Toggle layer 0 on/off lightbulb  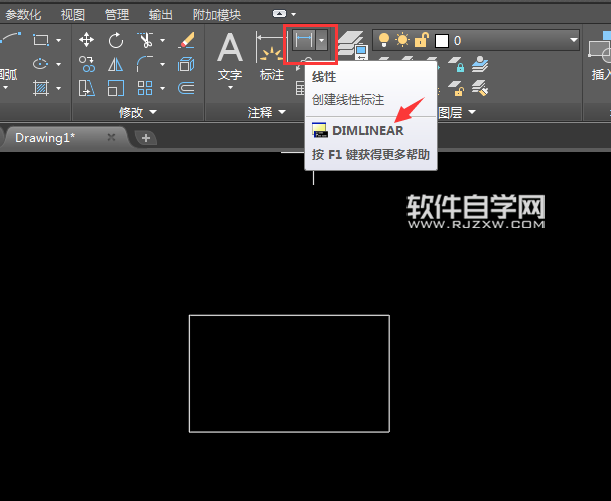coord(384,40)
